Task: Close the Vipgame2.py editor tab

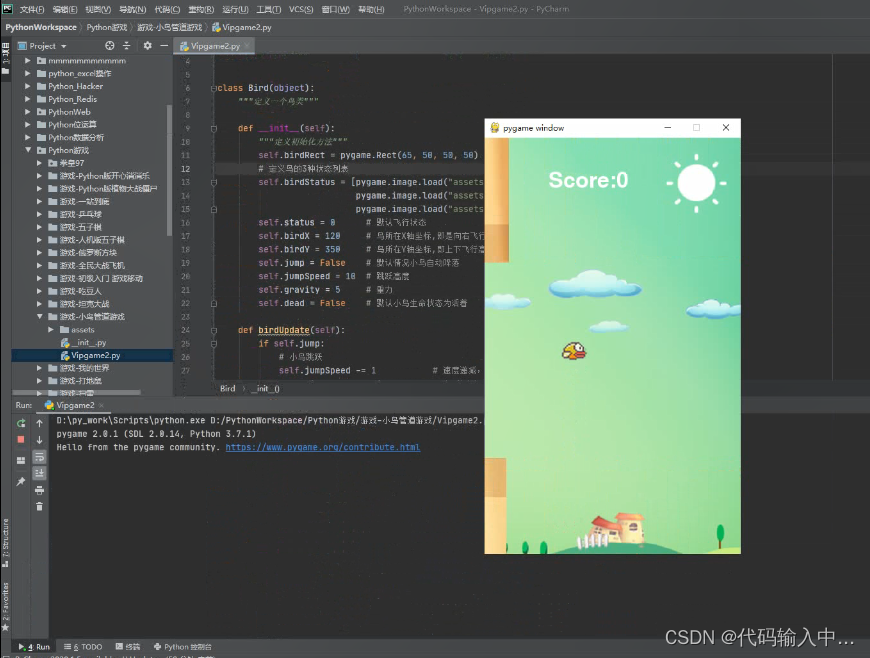Action: (247, 46)
